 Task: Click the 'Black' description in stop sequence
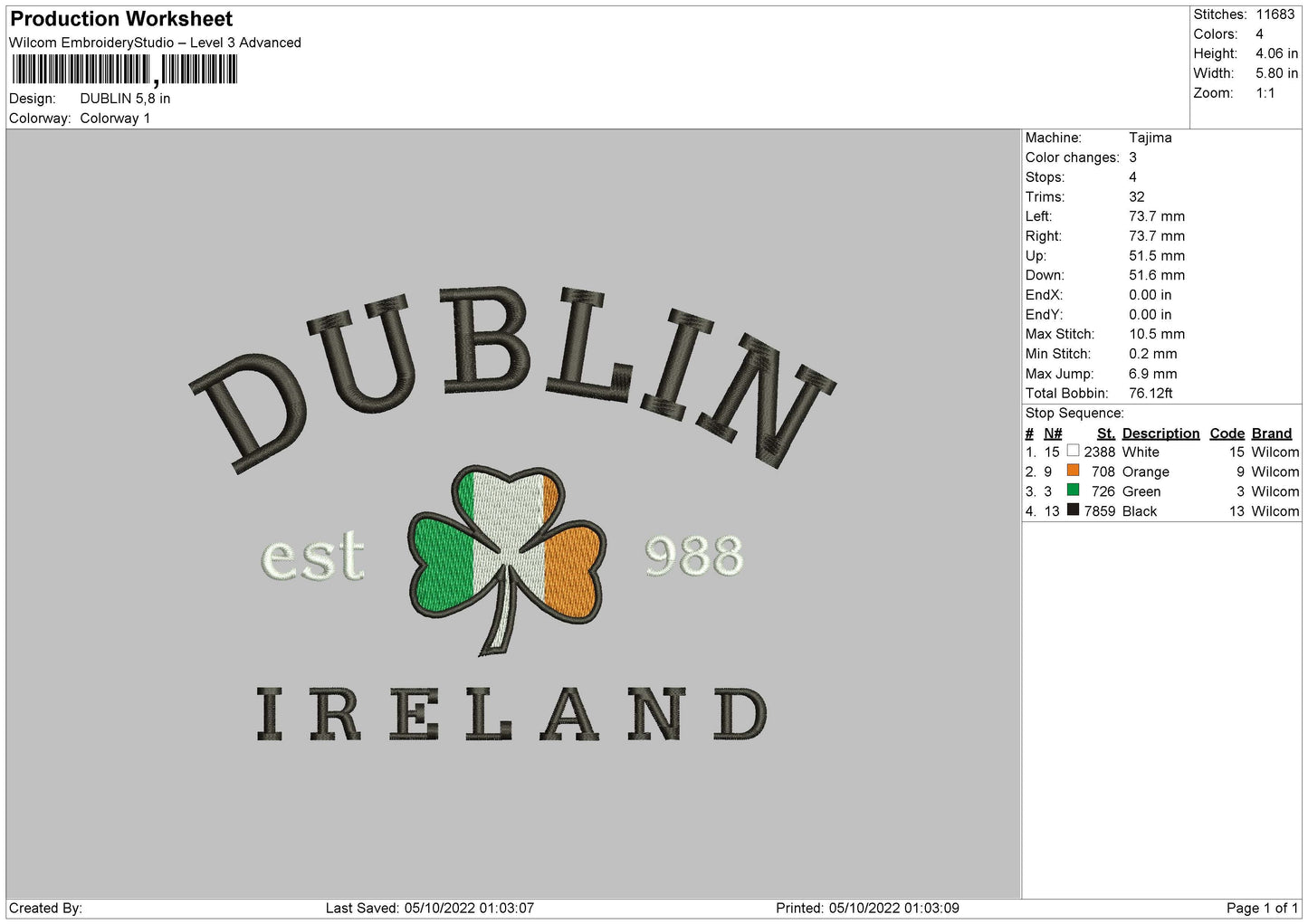pos(1140,512)
